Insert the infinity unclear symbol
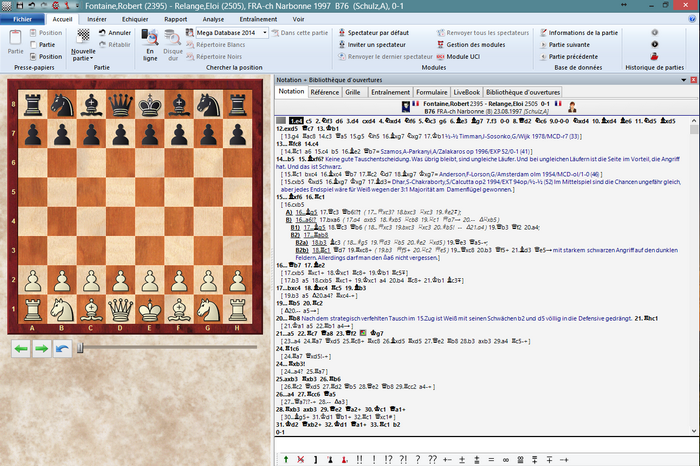Screen dimensions: 700x466 tap(506, 459)
